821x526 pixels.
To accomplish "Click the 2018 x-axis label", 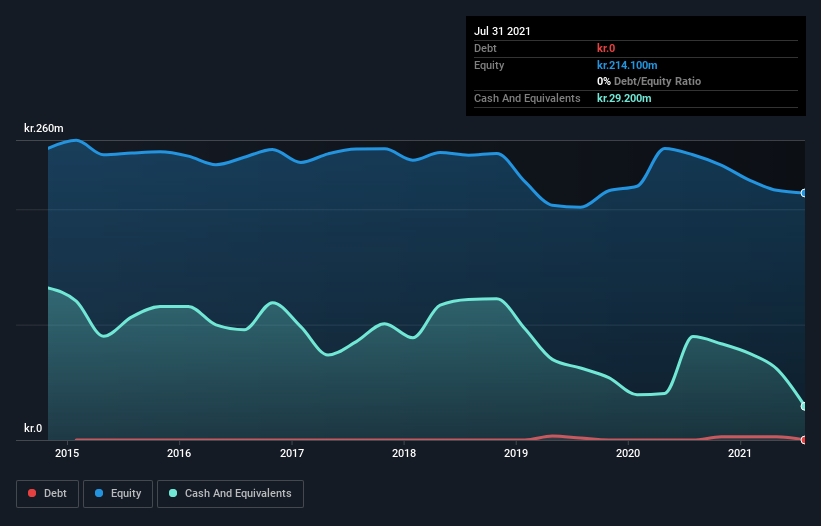I will pyautogui.click(x=404, y=453).
